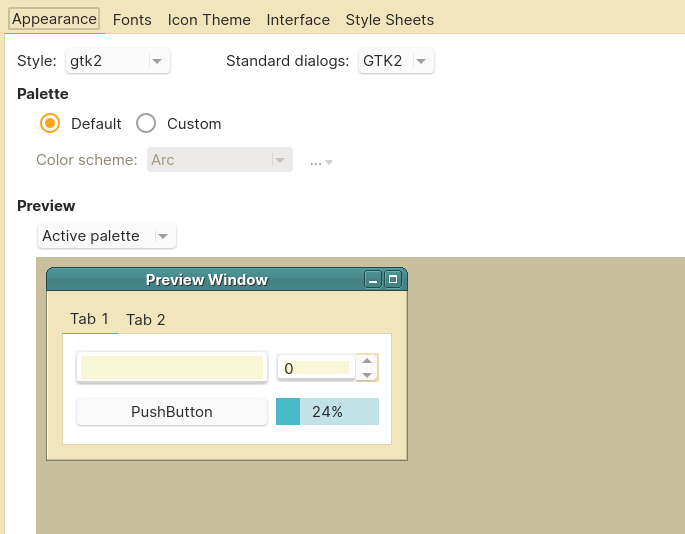Open the Style Sheets tab

[x=390, y=19]
